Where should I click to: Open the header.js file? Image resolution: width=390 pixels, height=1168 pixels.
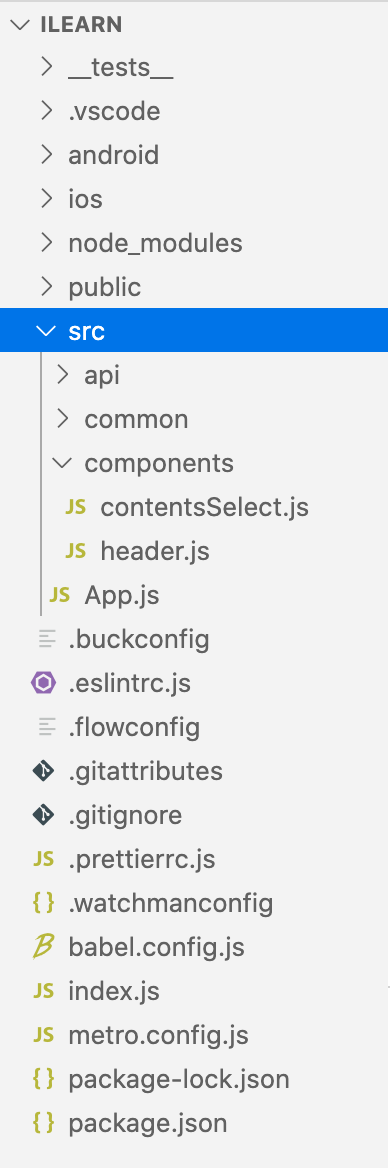155,551
